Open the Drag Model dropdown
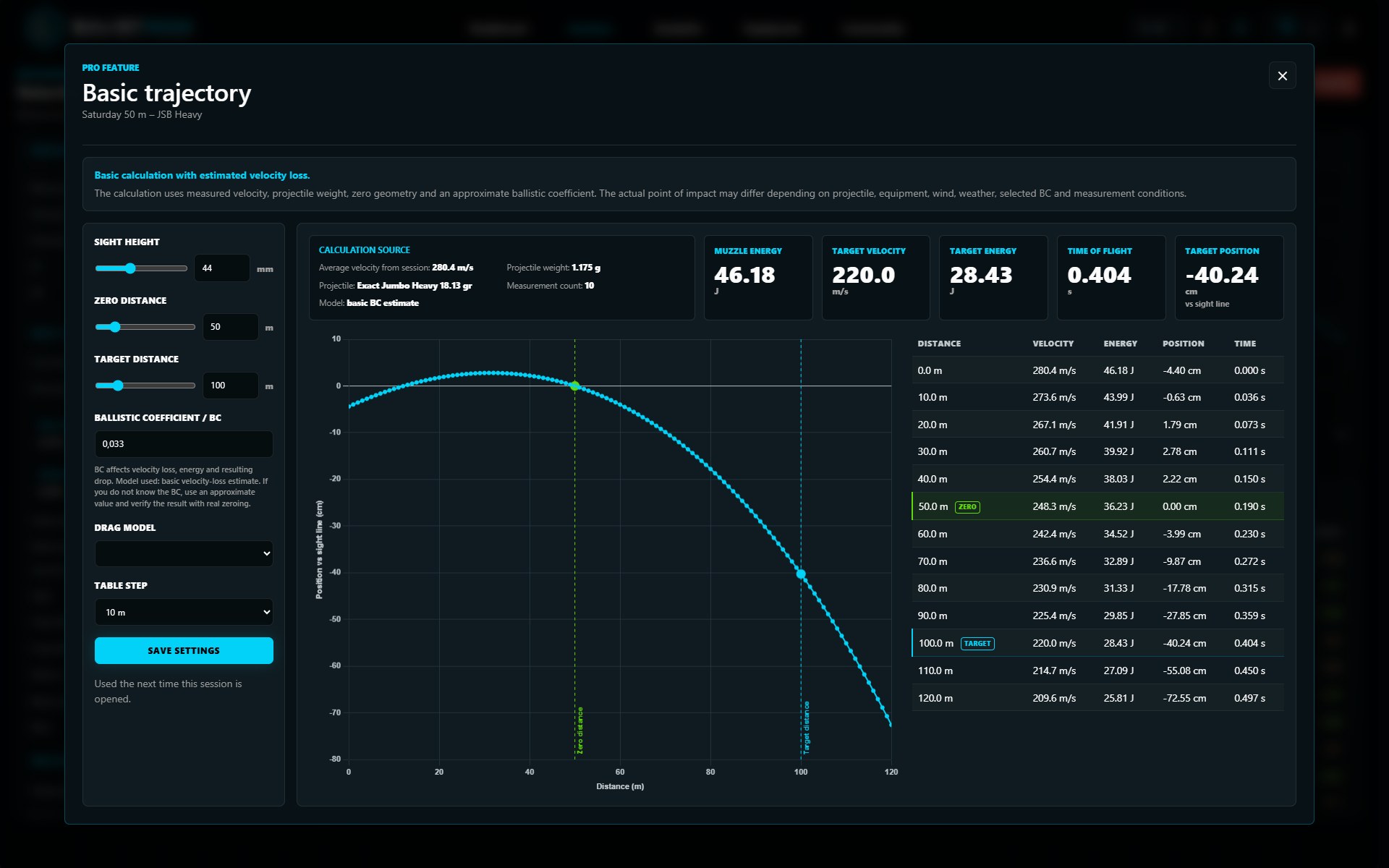 coord(184,554)
